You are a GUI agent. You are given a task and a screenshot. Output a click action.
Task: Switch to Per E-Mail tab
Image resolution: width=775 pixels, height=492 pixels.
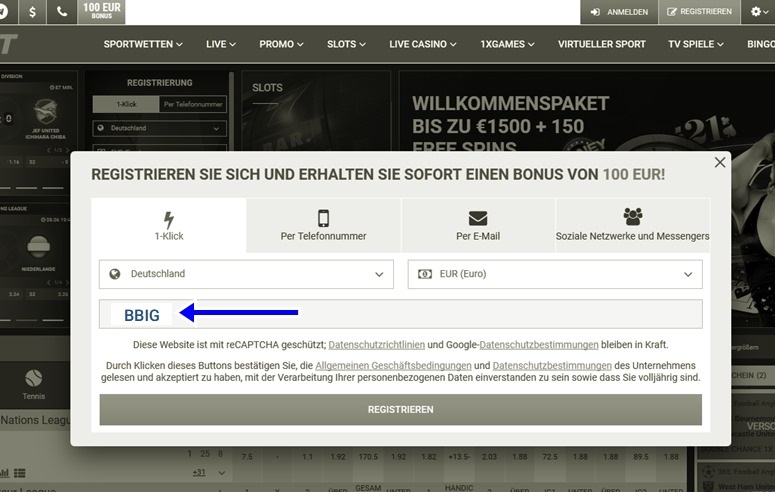tap(478, 225)
